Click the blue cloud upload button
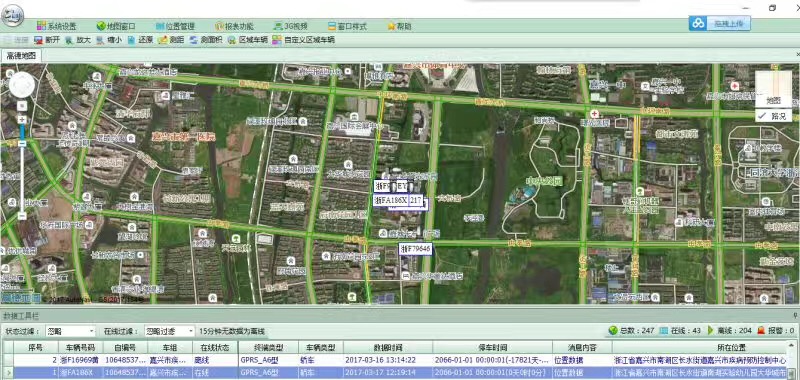 click(719, 23)
